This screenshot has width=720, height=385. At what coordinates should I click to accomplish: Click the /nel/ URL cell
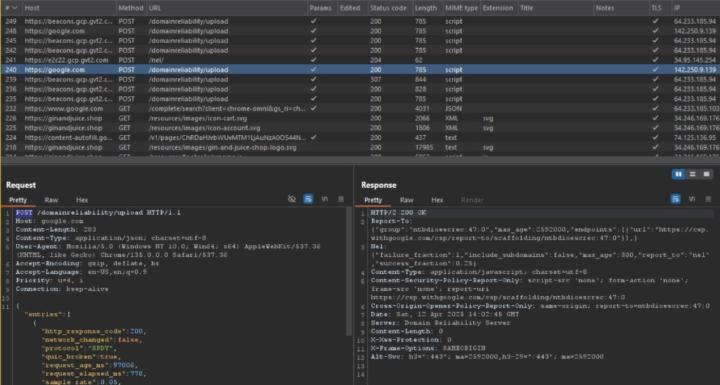click(x=156, y=60)
